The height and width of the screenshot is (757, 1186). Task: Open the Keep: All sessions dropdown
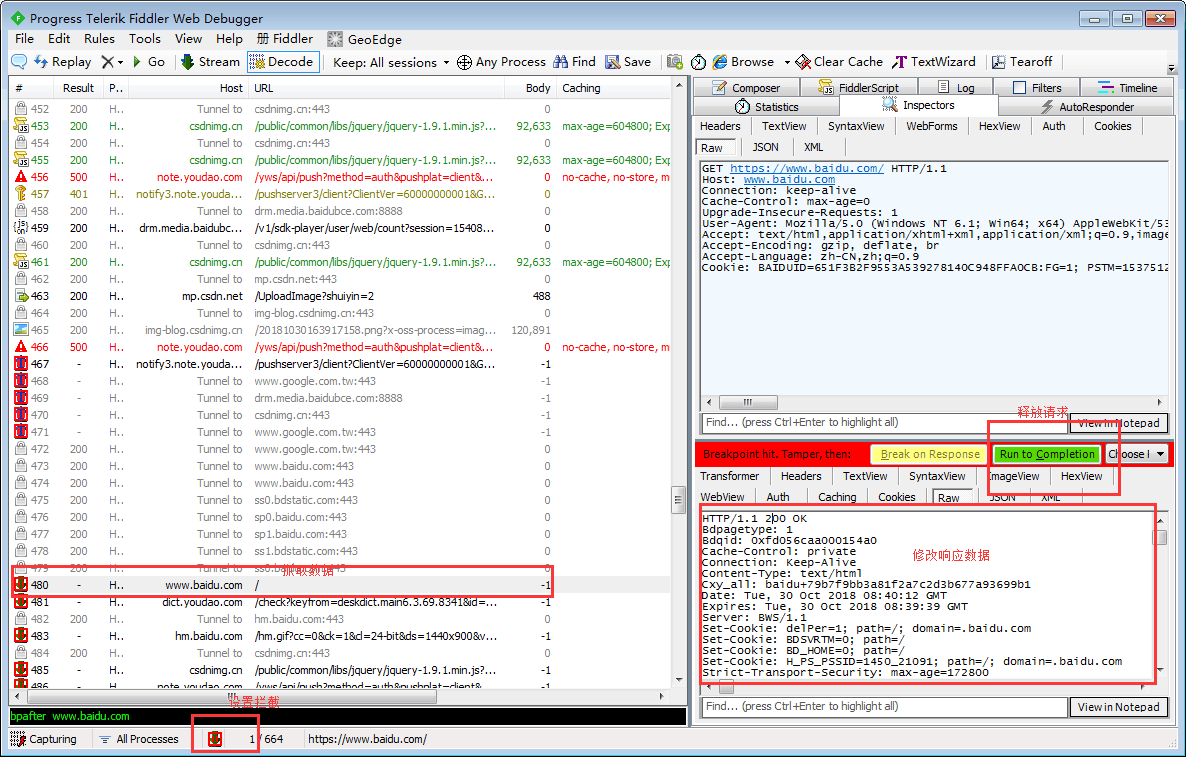pyautogui.click(x=391, y=62)
